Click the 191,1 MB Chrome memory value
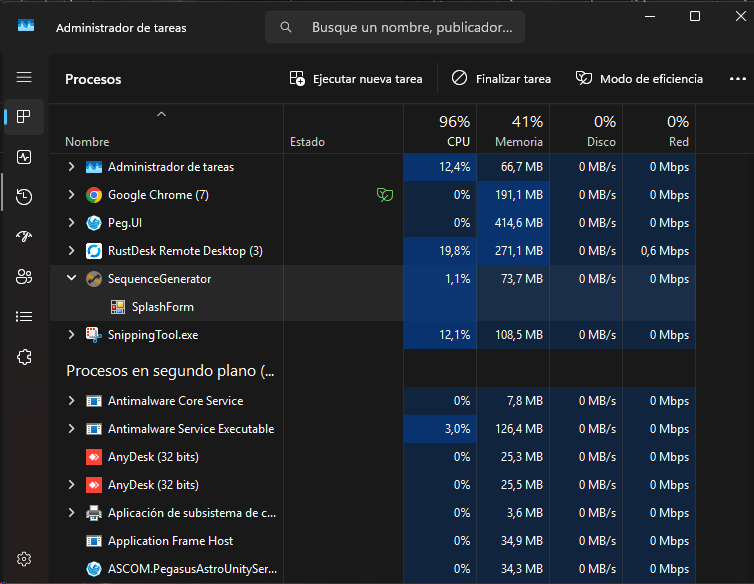Image resolution: width=754 pixels, height=584 pixels. 519,195
